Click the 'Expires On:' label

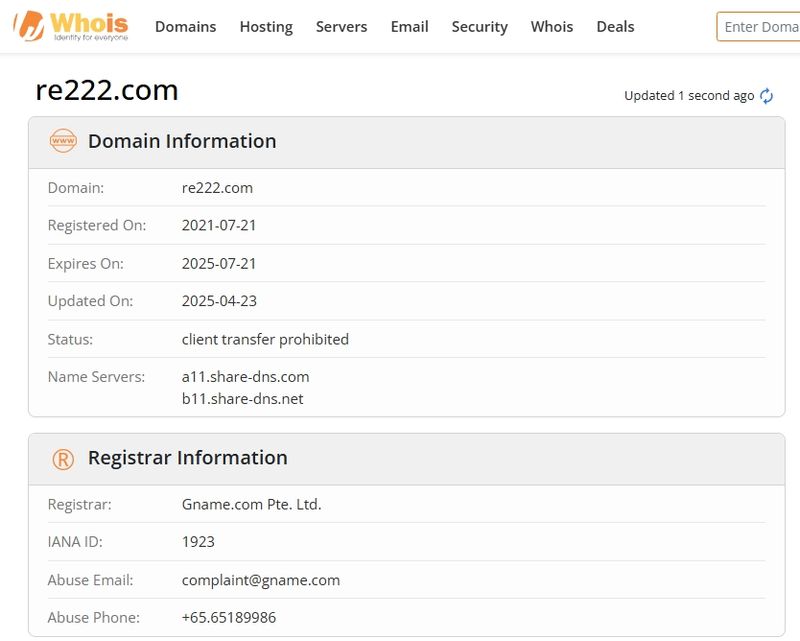point(86,263)
